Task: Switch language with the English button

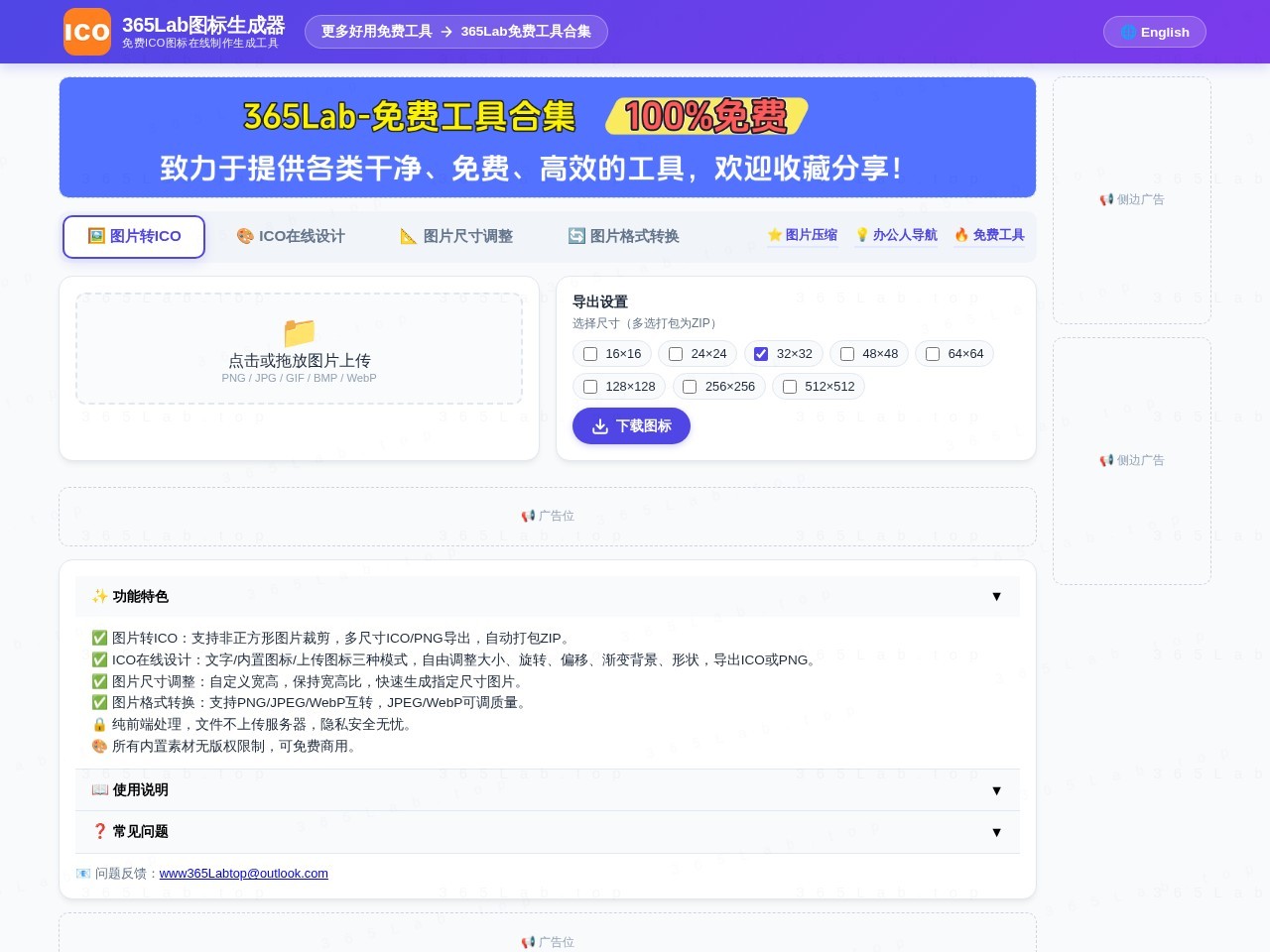Action: click(1155, 32)
